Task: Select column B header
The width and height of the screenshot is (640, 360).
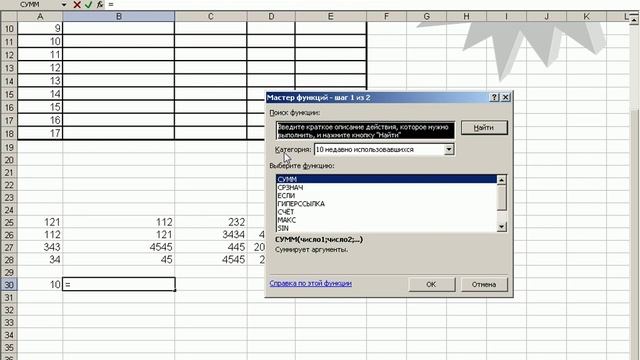Action: 118,17
